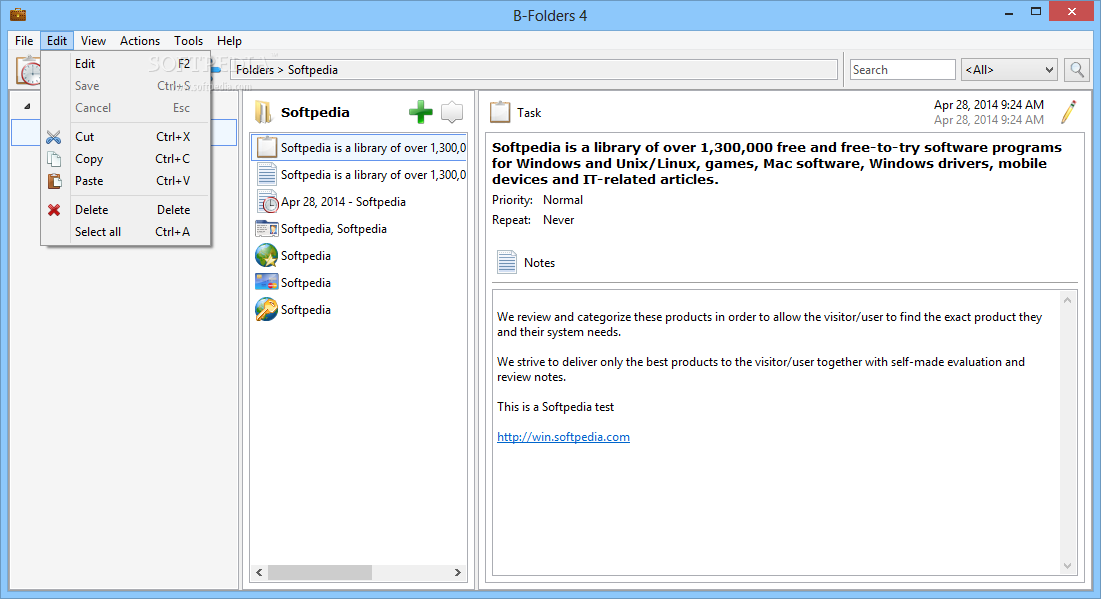The image size is (1101, 599).
Task: Close the open Edit menu header
Action: tap(57, 41)
